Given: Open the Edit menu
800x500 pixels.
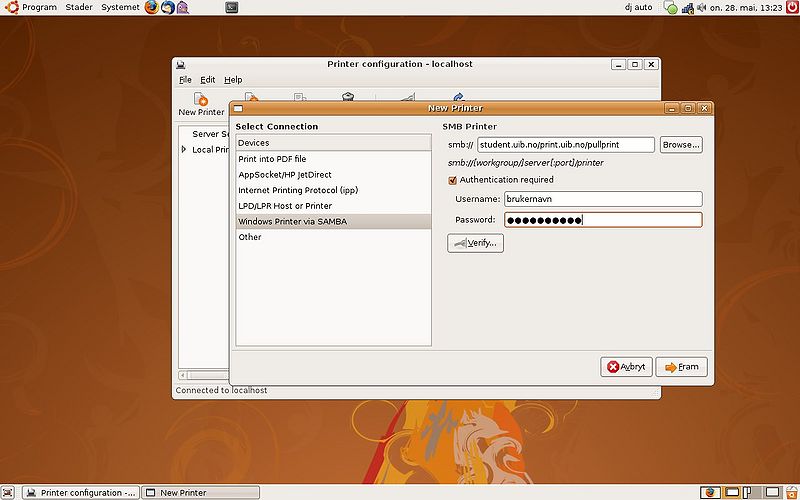Looking at the screenshot, I should [x=207, y=80].
